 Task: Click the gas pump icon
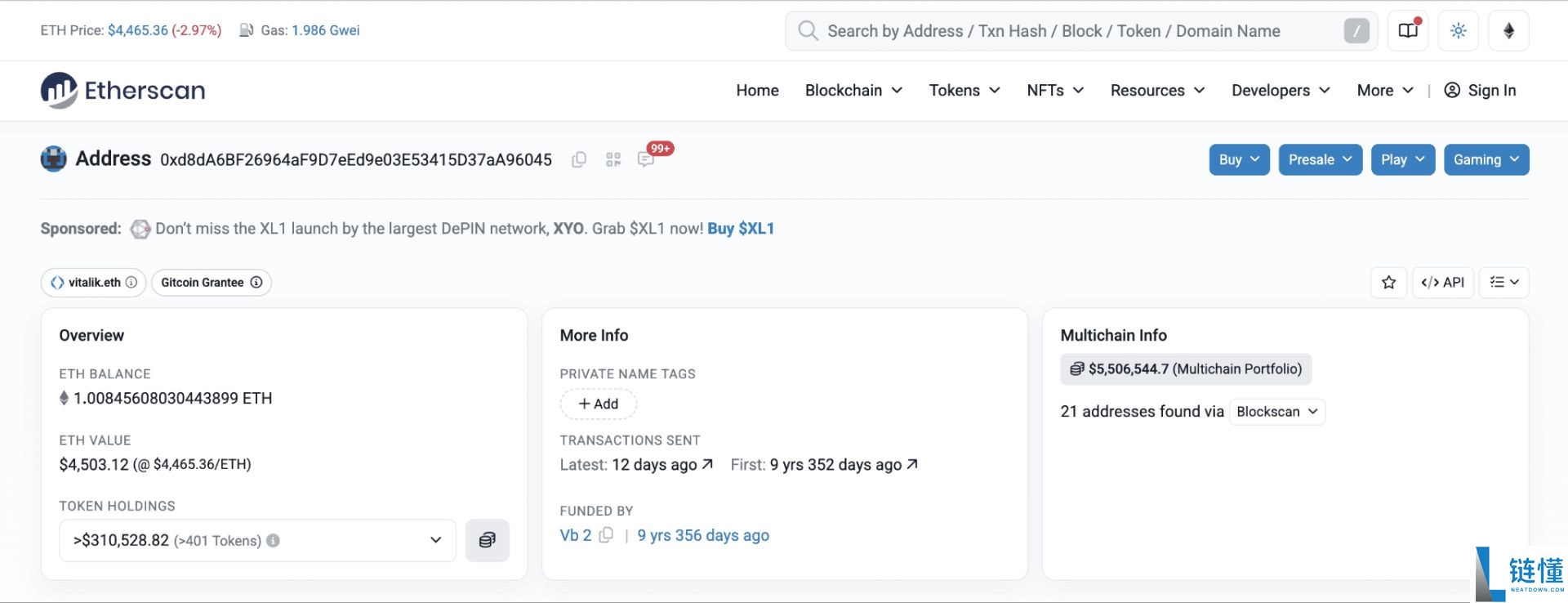point(246,30)
